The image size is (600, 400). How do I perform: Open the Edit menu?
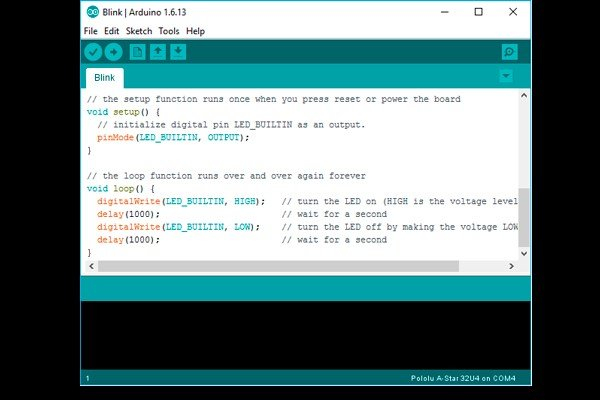(x=111, y=31)
